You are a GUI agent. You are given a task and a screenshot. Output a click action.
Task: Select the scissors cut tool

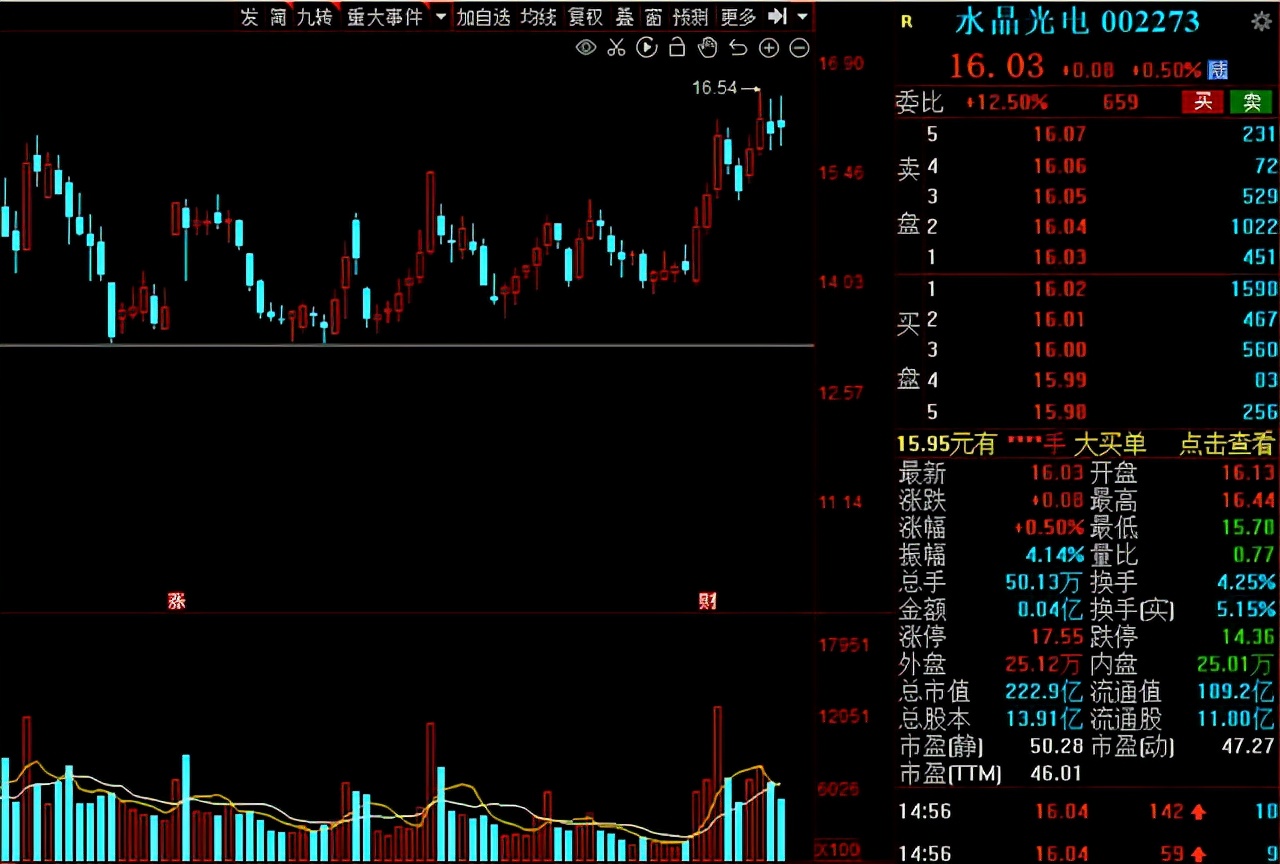[x=616, y=47]
